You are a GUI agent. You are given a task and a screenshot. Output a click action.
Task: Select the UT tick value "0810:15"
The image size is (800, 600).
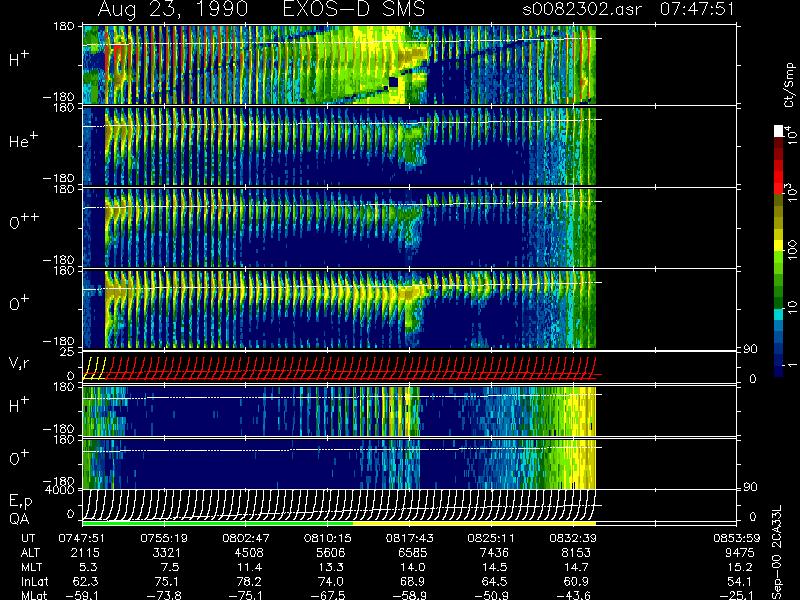[328, 538]
